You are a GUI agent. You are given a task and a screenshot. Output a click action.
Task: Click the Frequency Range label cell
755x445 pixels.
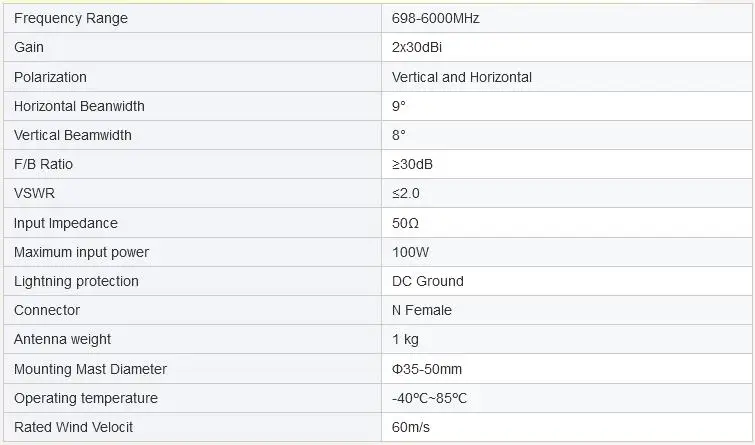71,18
